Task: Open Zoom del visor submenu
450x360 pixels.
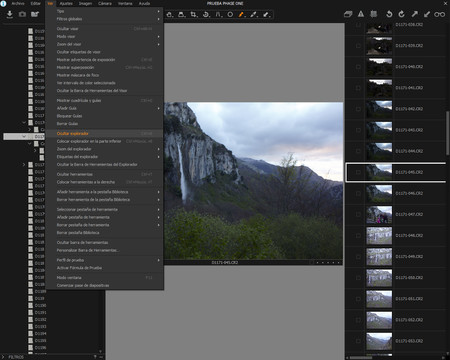Action: [105, 44]
